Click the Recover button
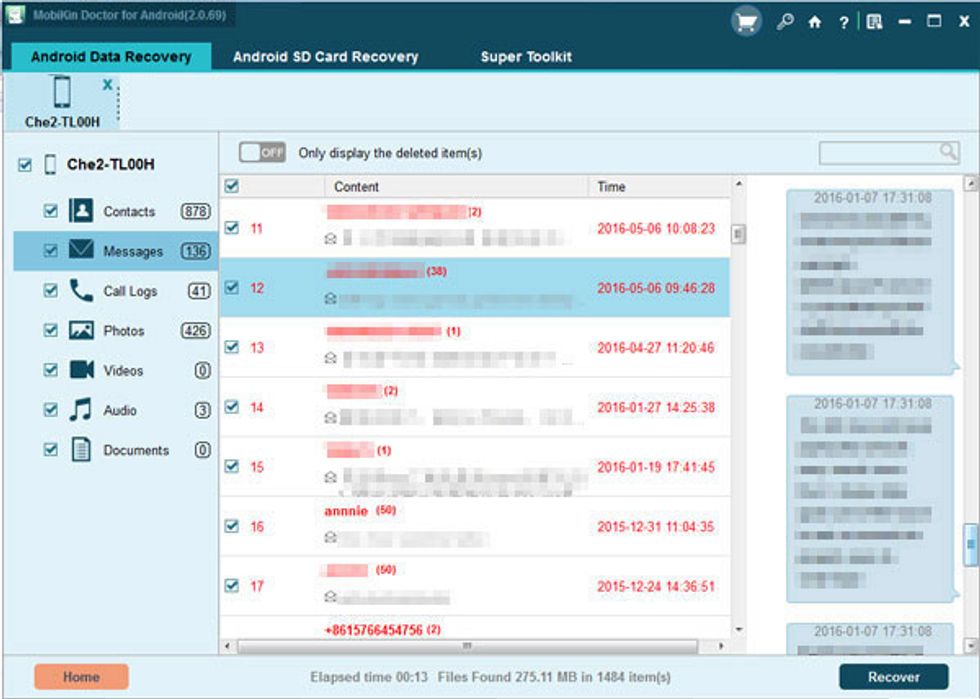Image resolution: width=980 pixels, height=699 pixels. pyautogui.click(x=893, y=677)
